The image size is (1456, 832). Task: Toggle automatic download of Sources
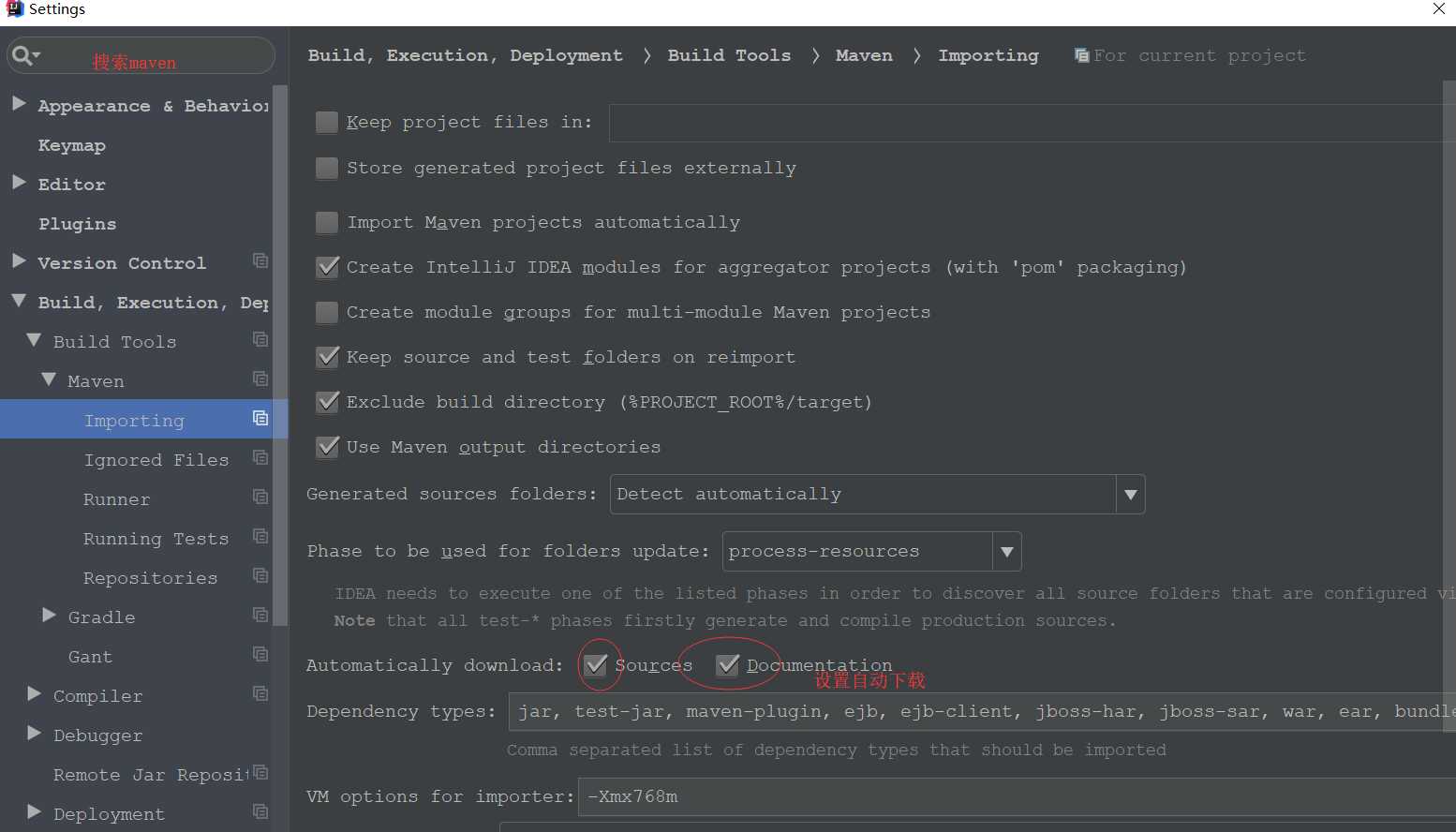click(596, 665)
